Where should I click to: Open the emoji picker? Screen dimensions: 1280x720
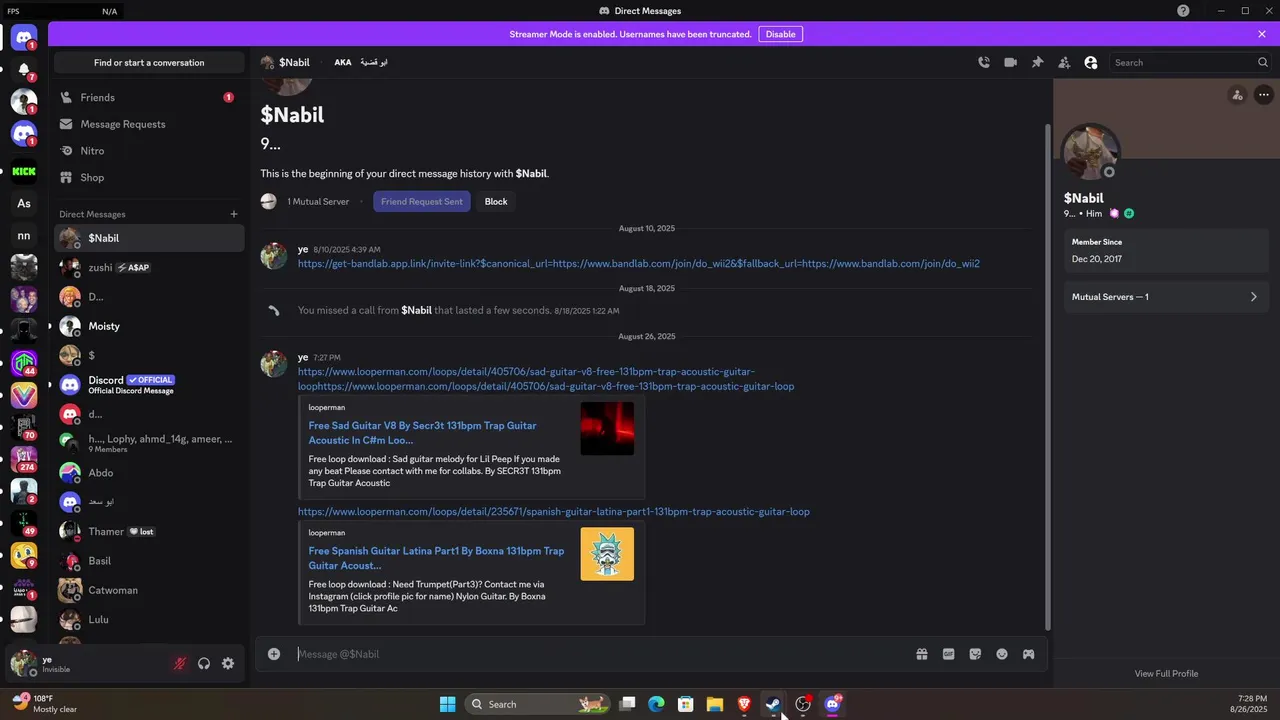[x=1002, y=654]
